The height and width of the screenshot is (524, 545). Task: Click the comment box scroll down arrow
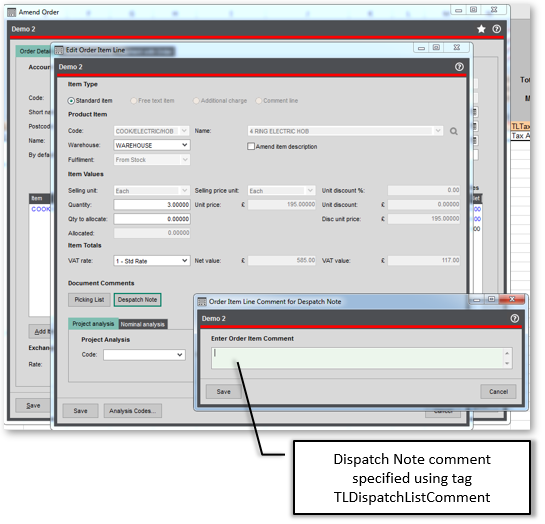(507, 363)
